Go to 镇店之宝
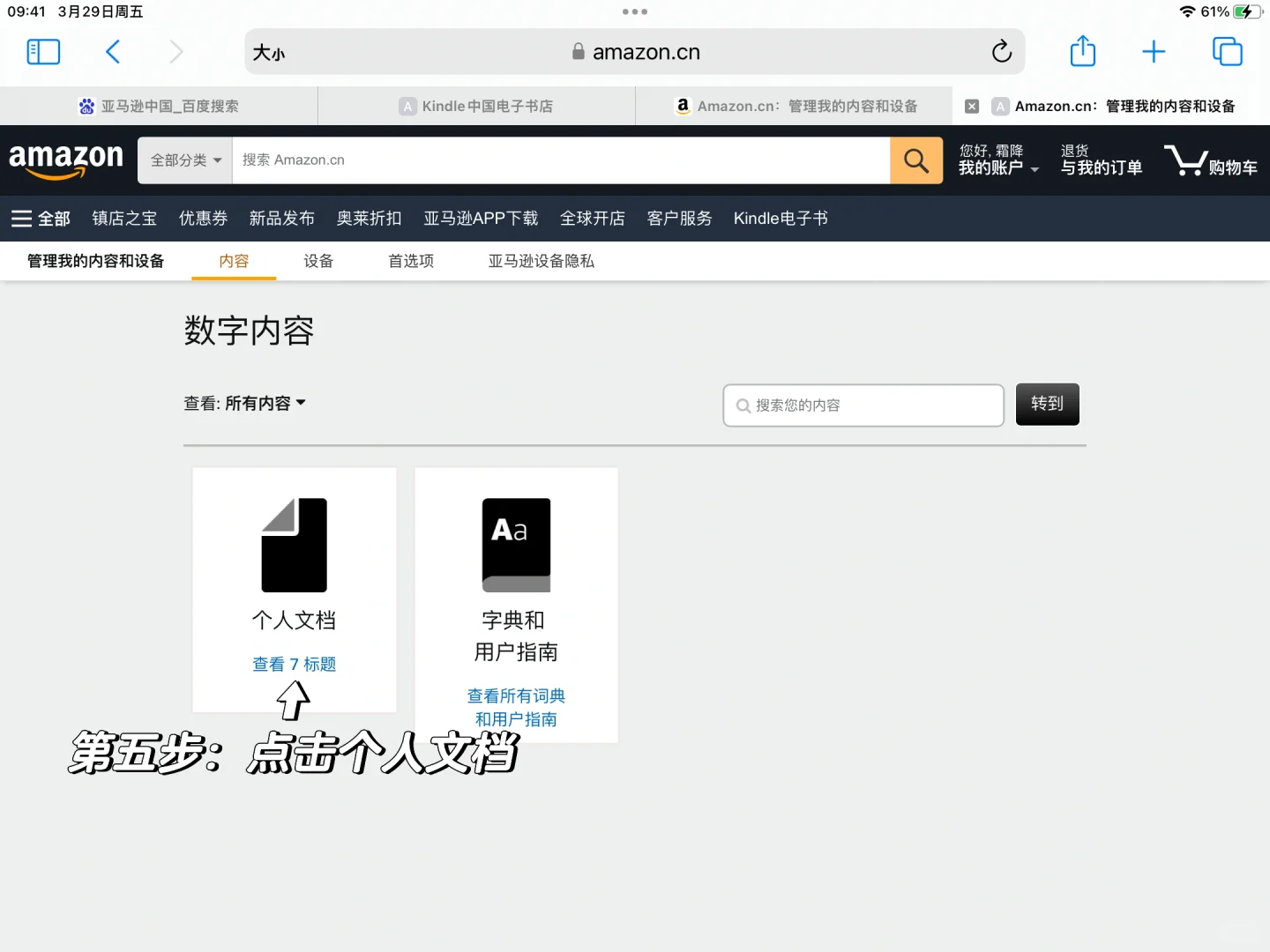The height and width of the screenshot is (952, 1270). tap(124, 219)
